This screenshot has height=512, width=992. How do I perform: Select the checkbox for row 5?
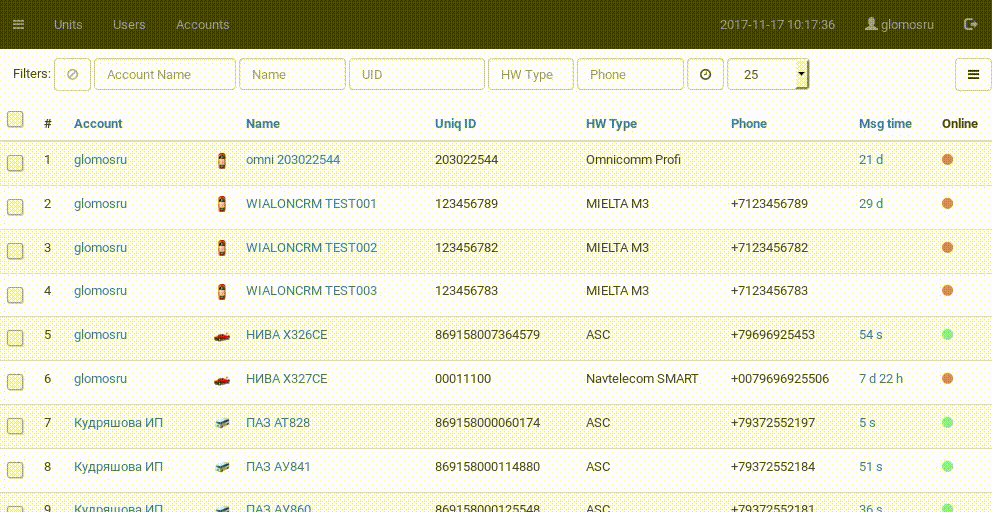pos(15,338)
